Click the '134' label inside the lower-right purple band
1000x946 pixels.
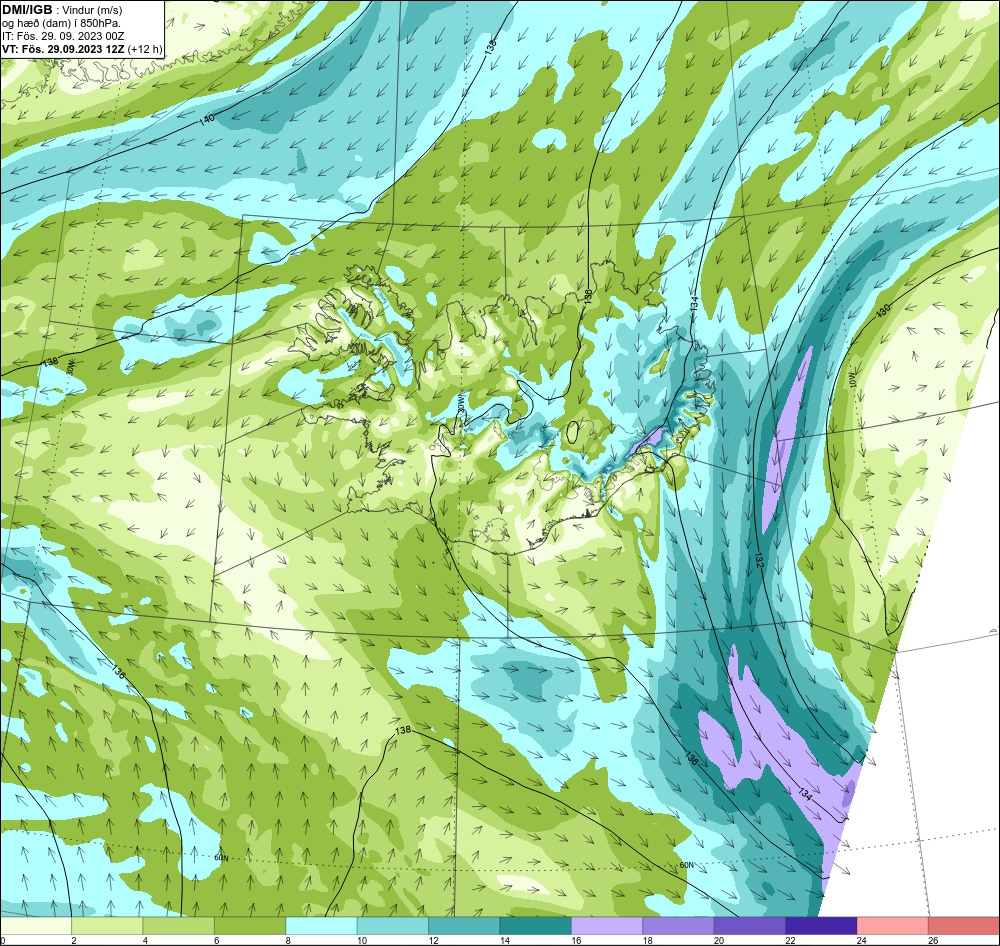805,794
